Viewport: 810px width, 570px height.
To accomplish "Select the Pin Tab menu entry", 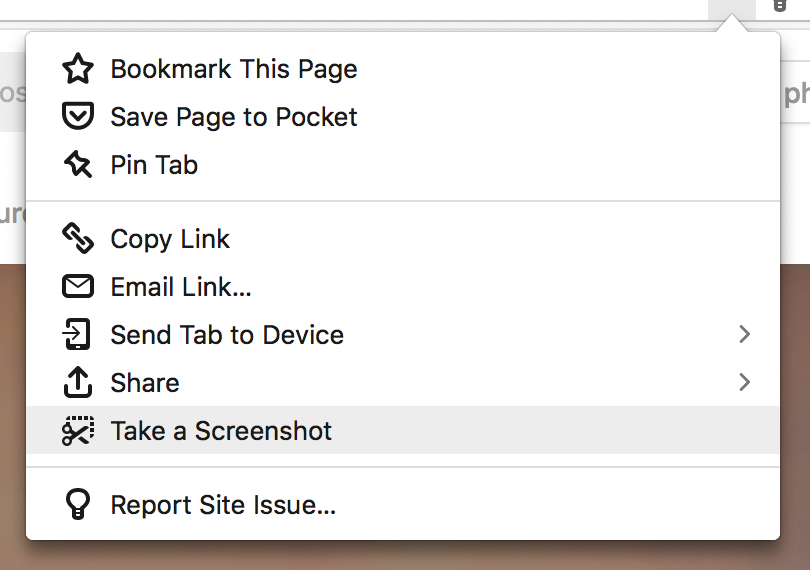I will click(x=154, y=165).
